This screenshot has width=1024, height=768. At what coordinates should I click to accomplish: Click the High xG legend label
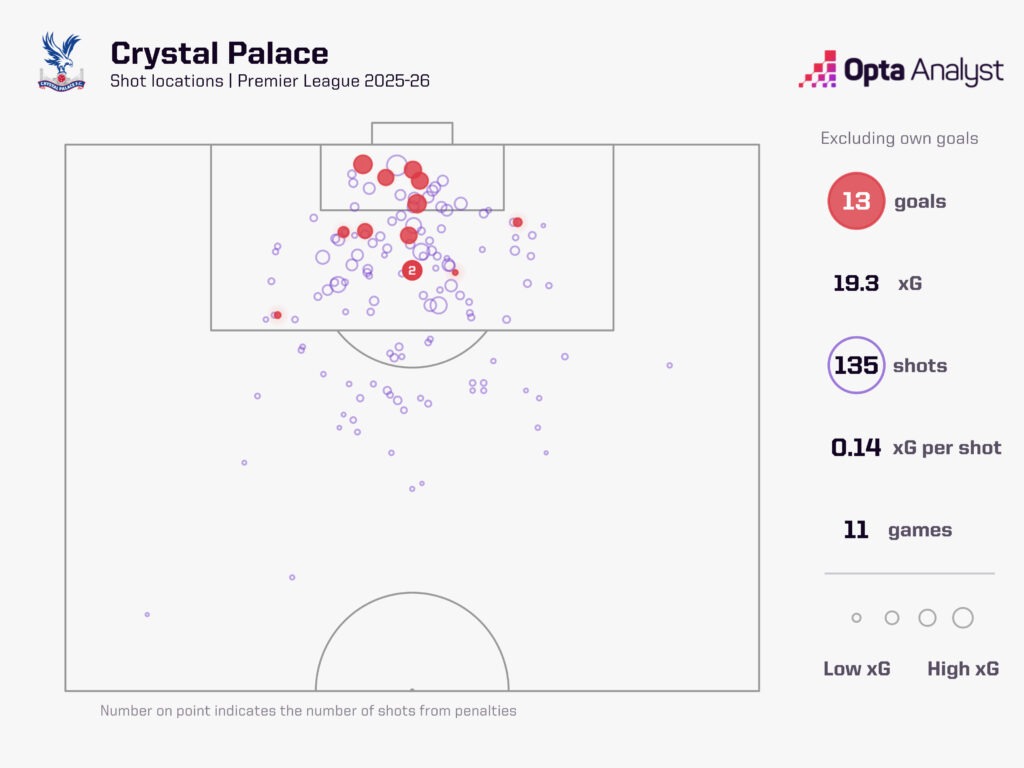click(963, 669)
